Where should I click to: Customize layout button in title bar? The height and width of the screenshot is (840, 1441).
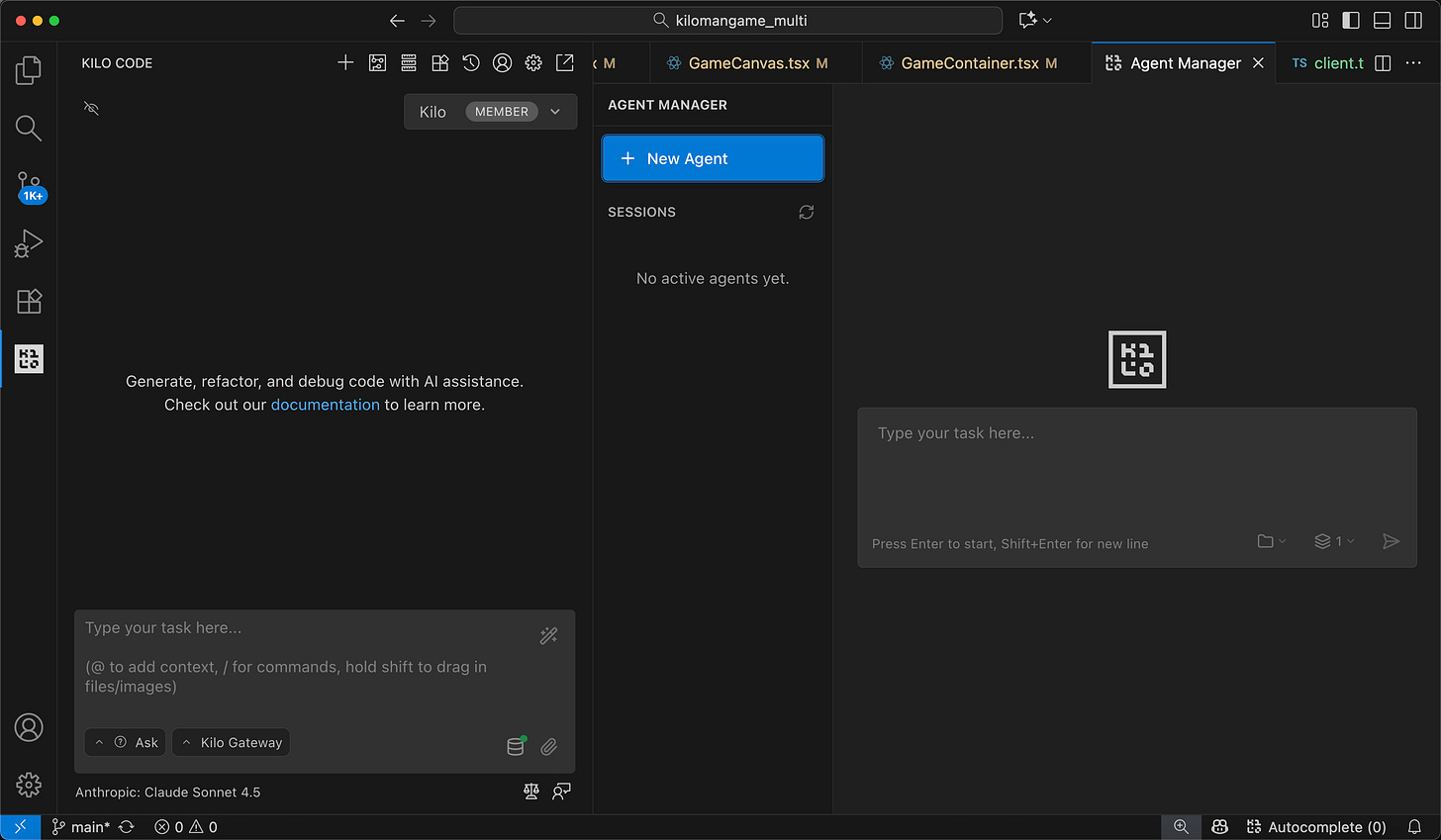point(1320,20)
